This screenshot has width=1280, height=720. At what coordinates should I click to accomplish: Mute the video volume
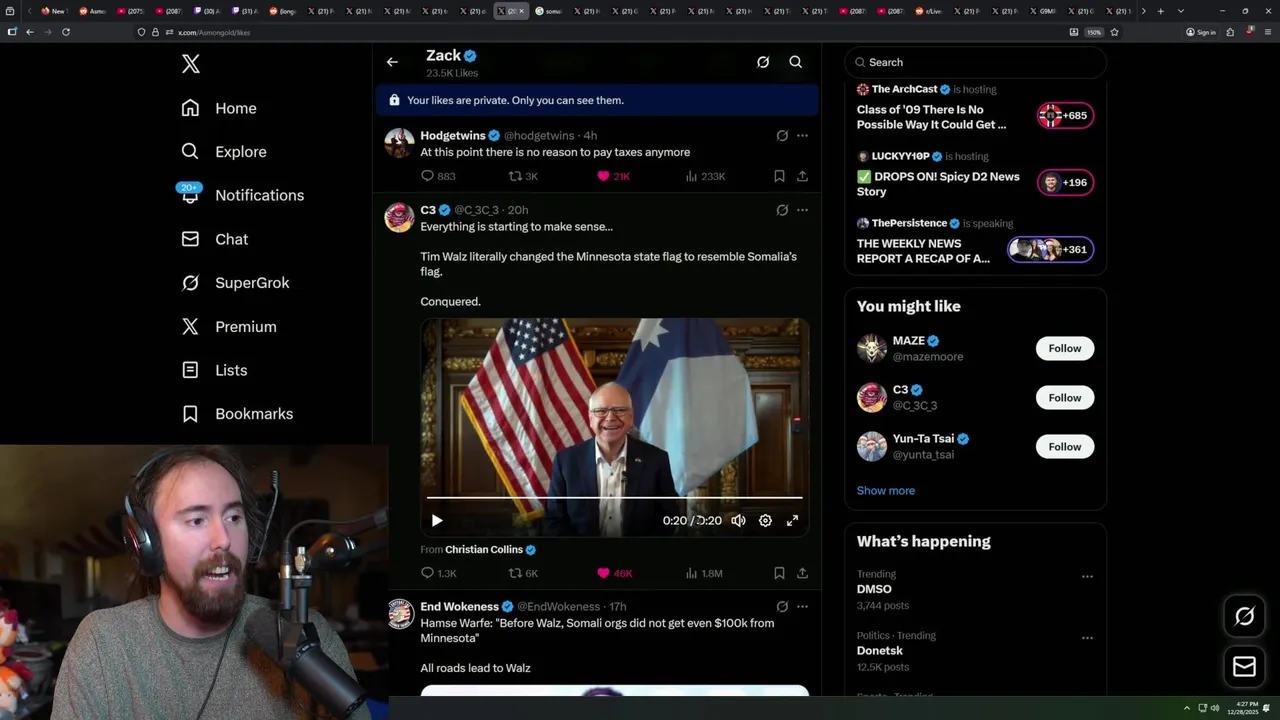coord(738,521)
